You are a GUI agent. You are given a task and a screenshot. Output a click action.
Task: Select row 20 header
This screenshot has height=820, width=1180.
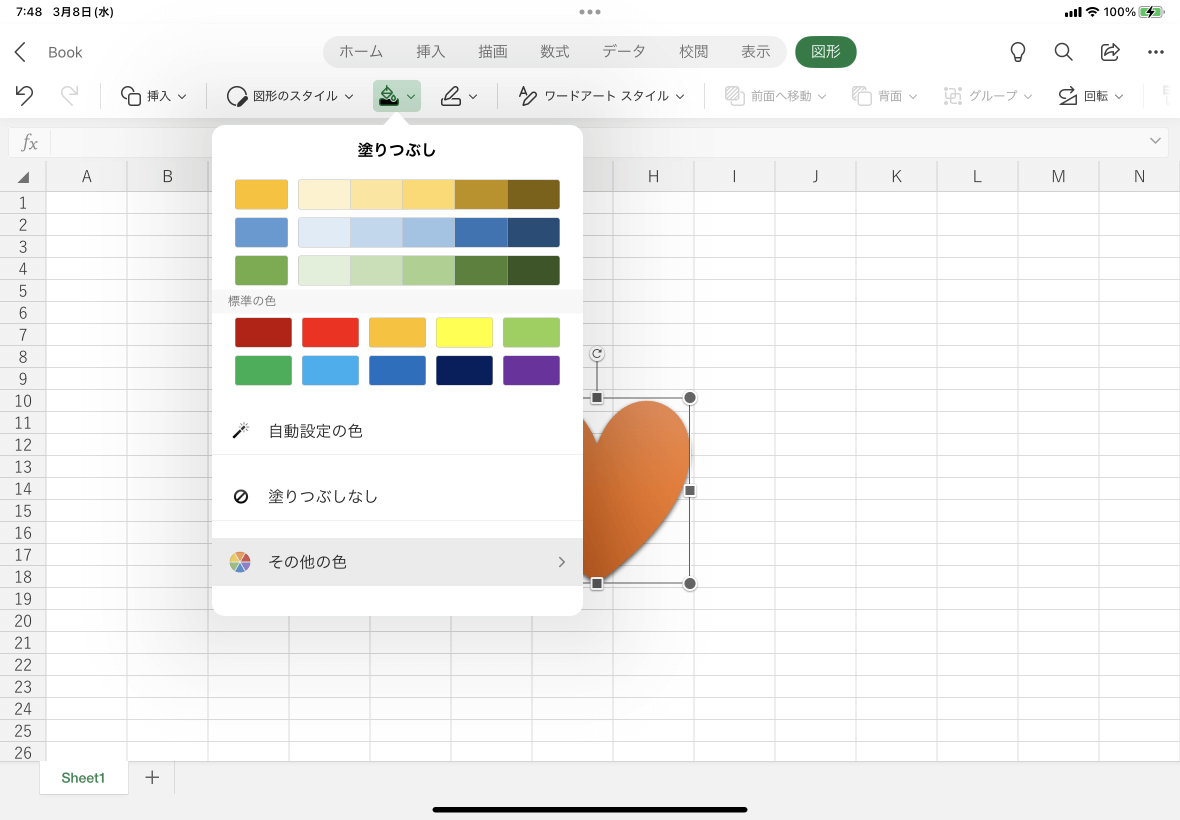(x=23, y=621)
